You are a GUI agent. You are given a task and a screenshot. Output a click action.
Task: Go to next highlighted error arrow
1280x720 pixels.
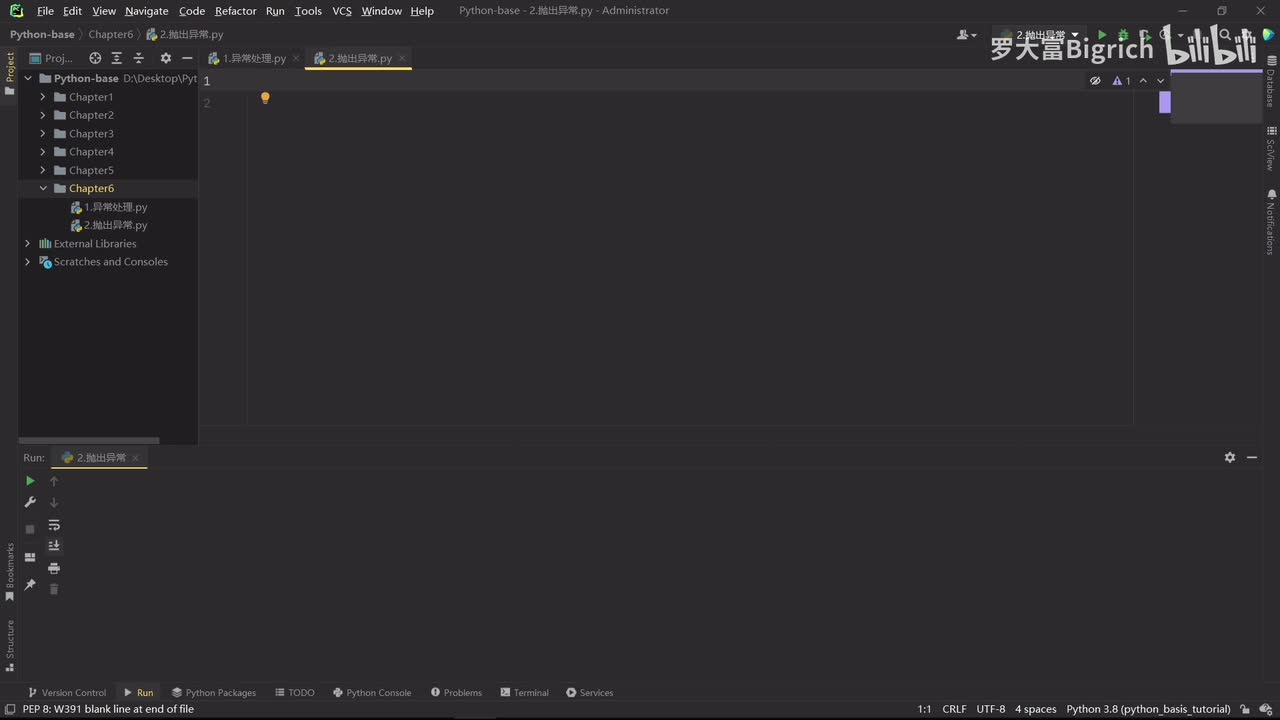1160,81
